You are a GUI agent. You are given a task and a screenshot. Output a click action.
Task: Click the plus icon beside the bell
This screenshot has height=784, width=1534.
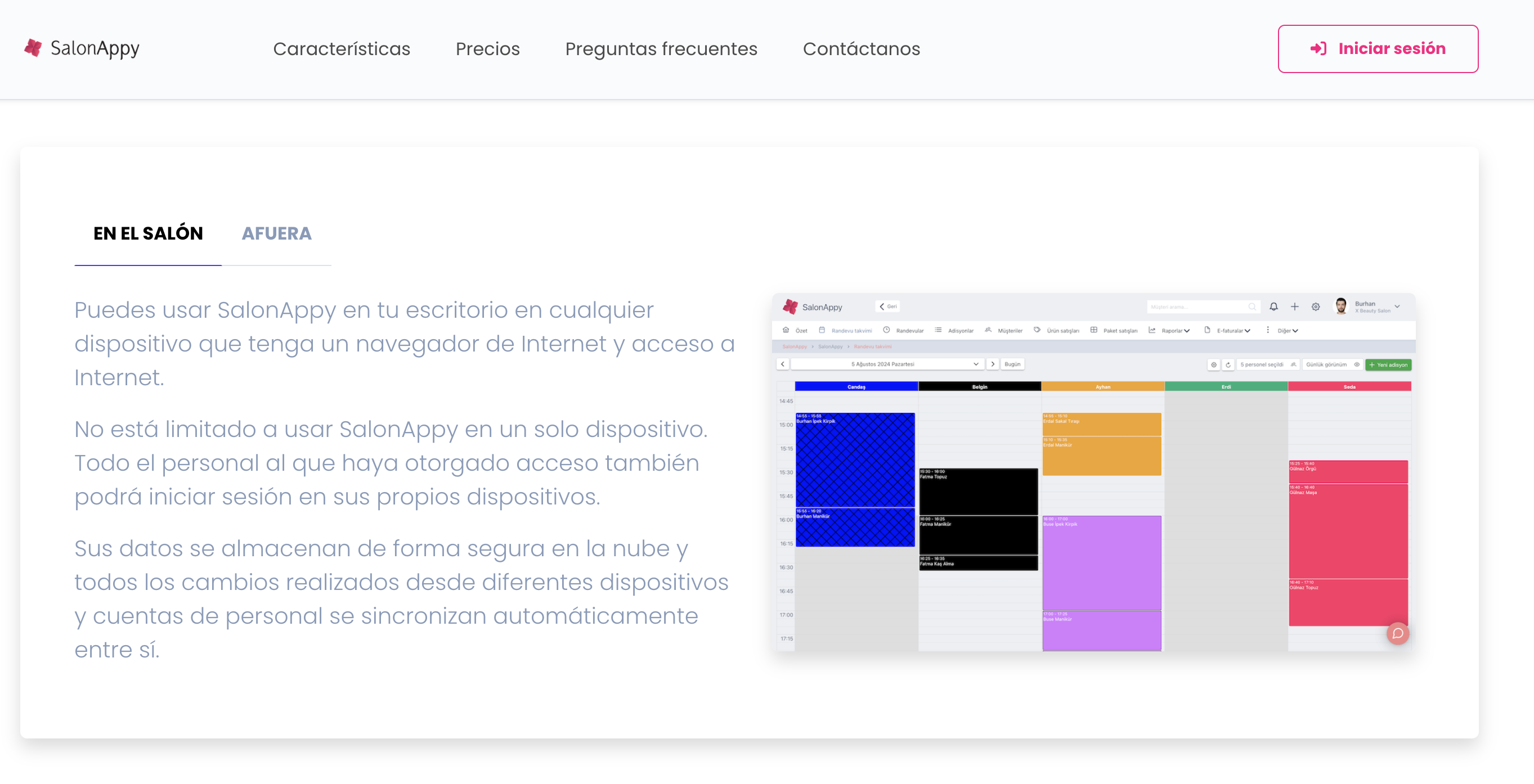(1295, 307)
